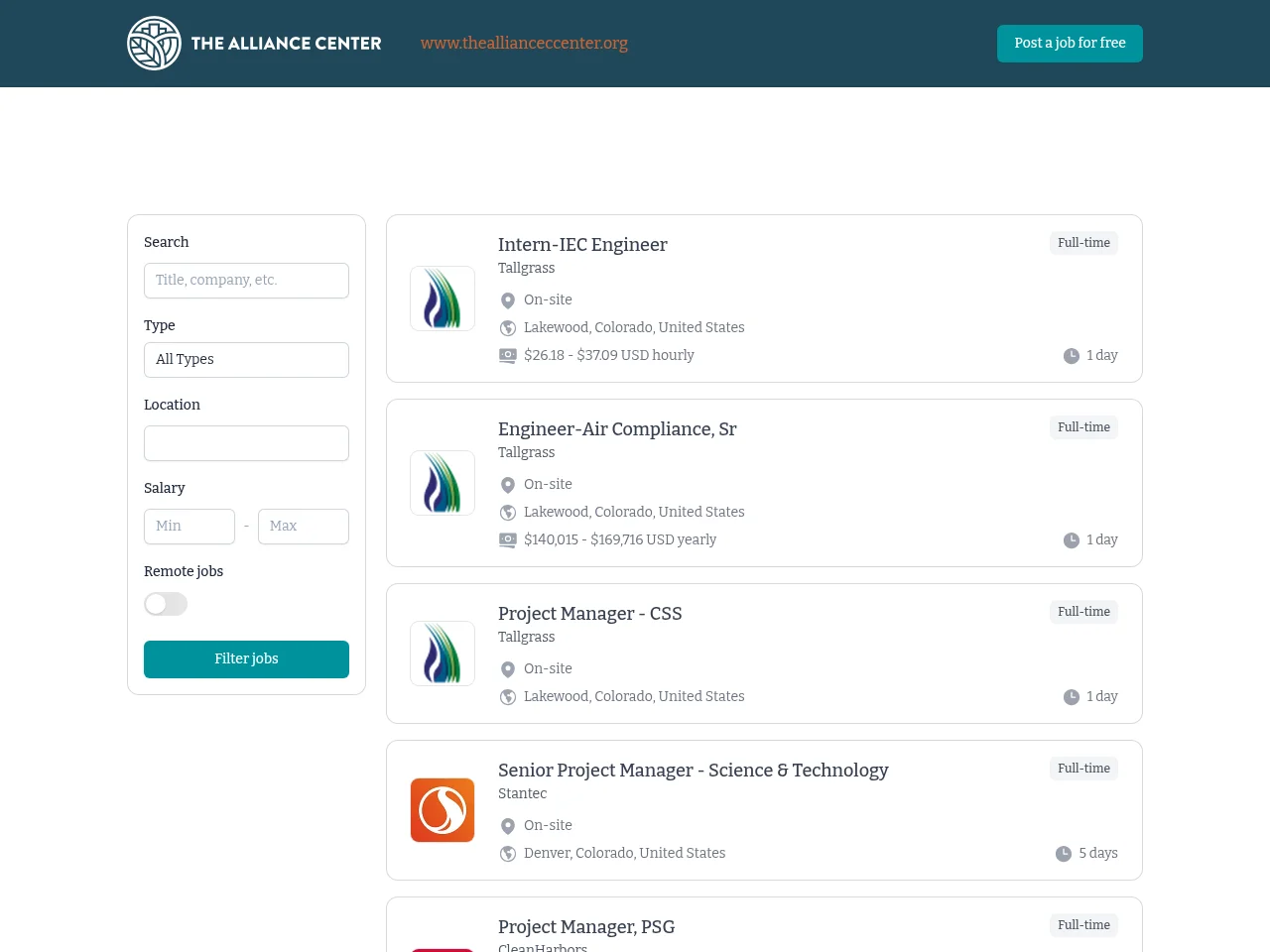This screenshot has height=952, width=1270.
Task: Click "Denver, Colorado, United States" location text
Action: tap(624, 854)
